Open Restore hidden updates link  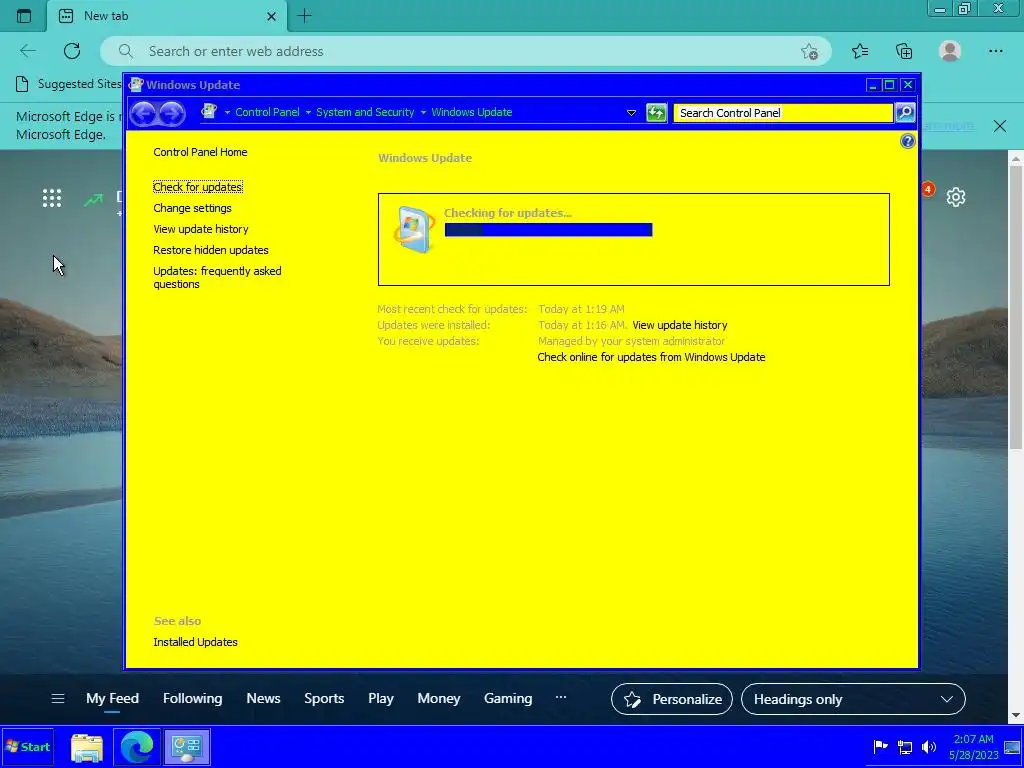click(210, 249)
